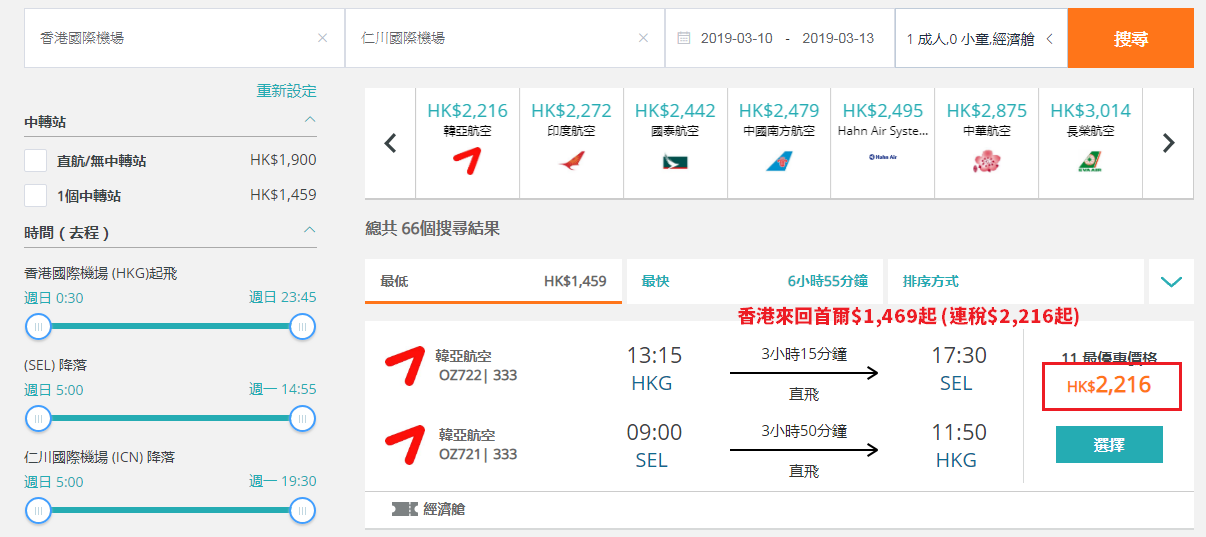Show the next airlines with right arrow
This screenshot has width=1206, height=537.
click(1168, 143)
